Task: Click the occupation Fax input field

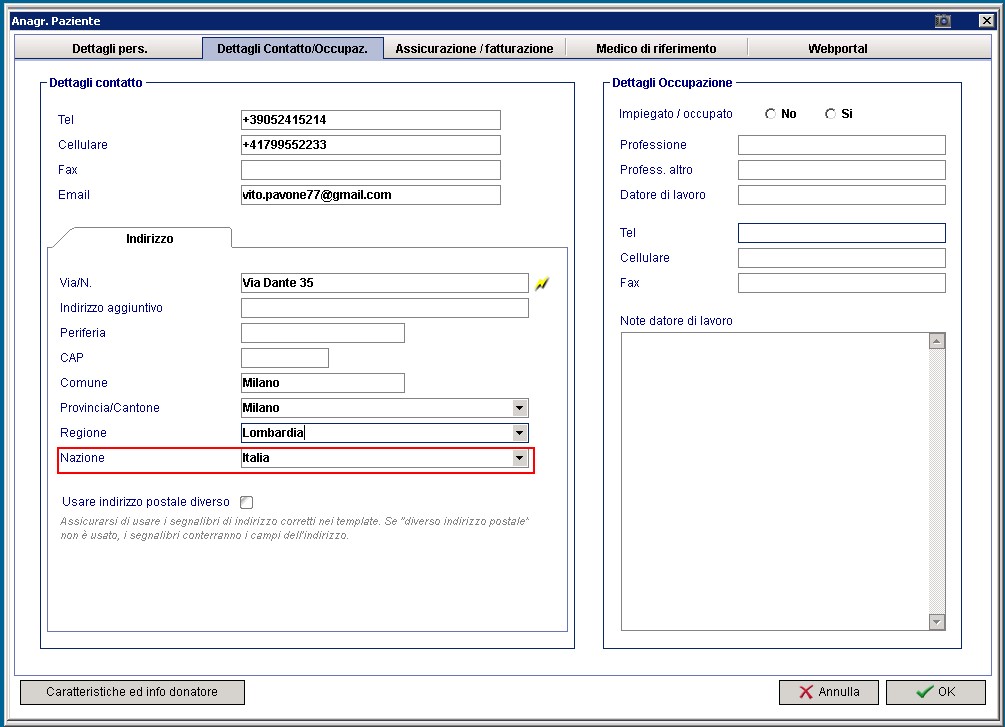Action: [842, 283]
